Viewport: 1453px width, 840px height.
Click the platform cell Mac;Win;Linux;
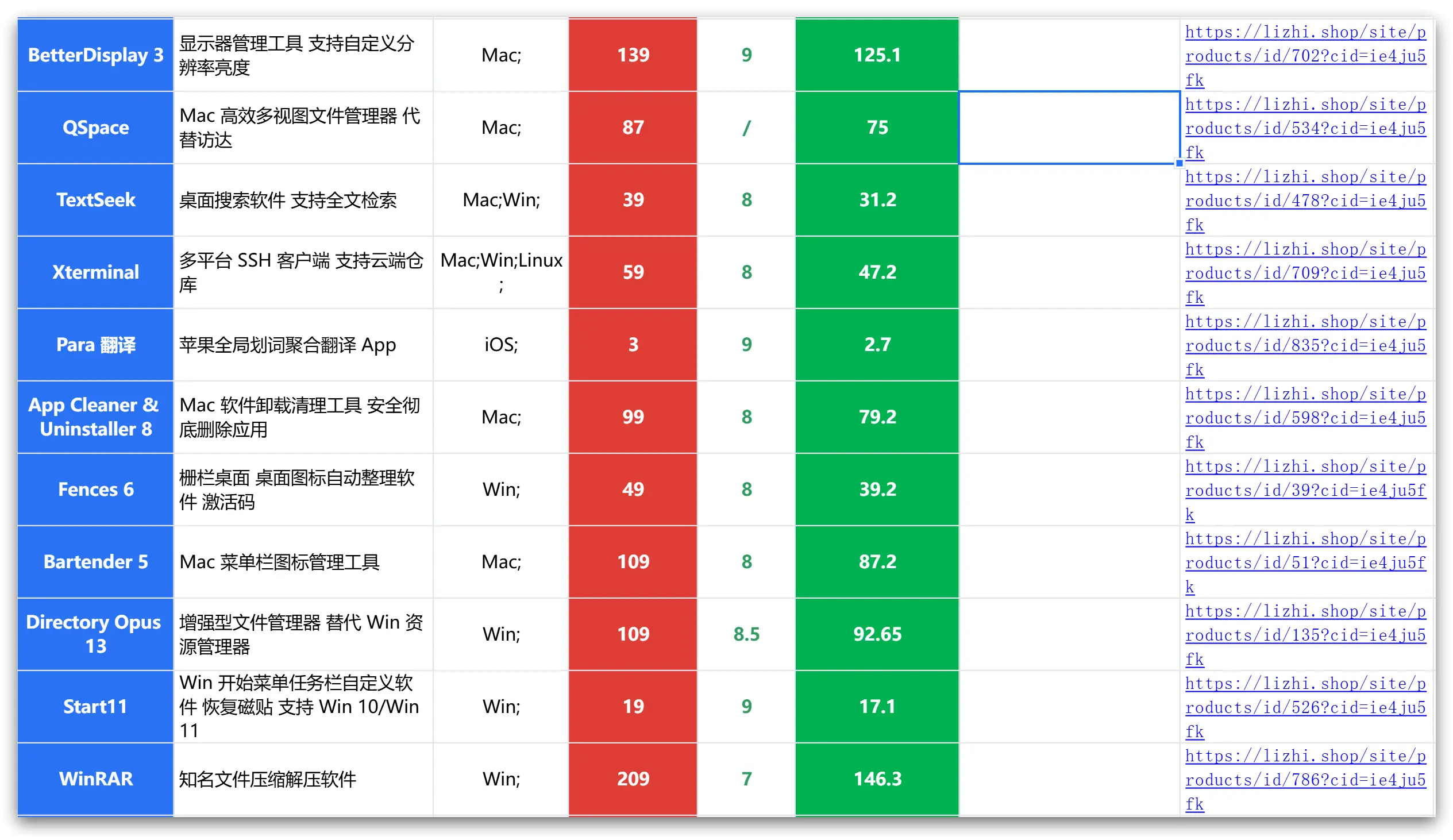click(501, 272)
